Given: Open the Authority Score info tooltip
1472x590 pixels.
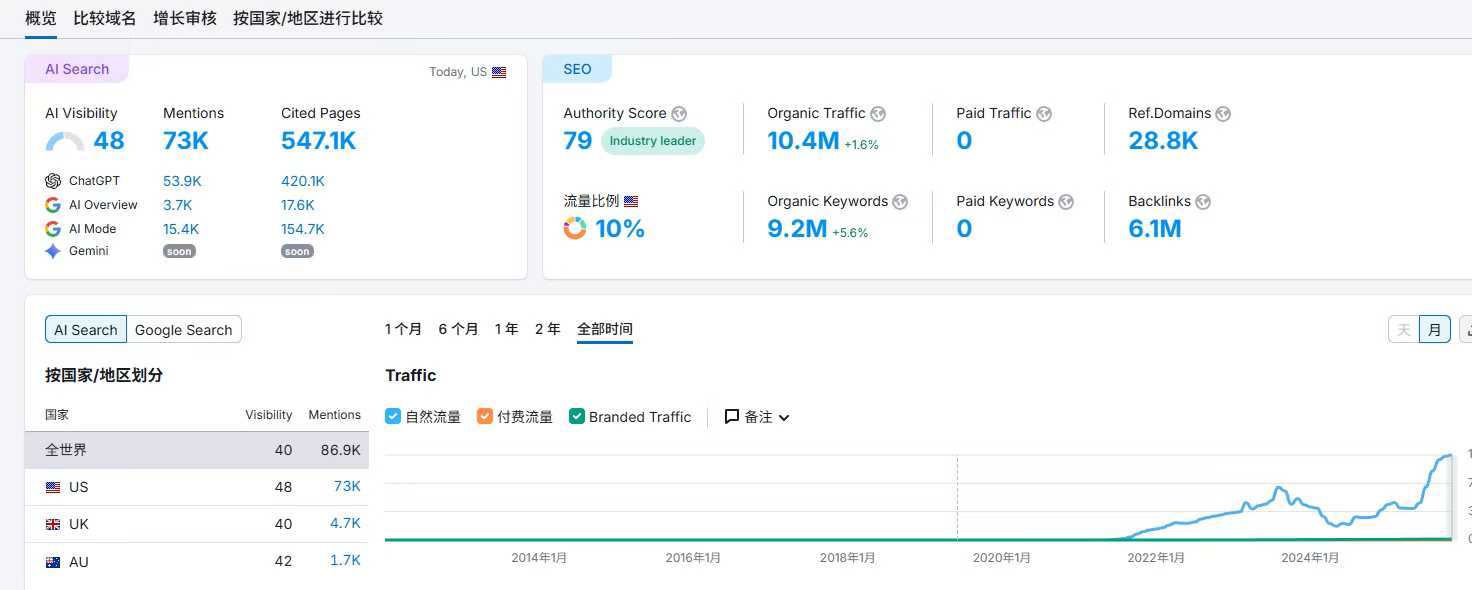Looking at the screenshot, I should pos(679,113).
